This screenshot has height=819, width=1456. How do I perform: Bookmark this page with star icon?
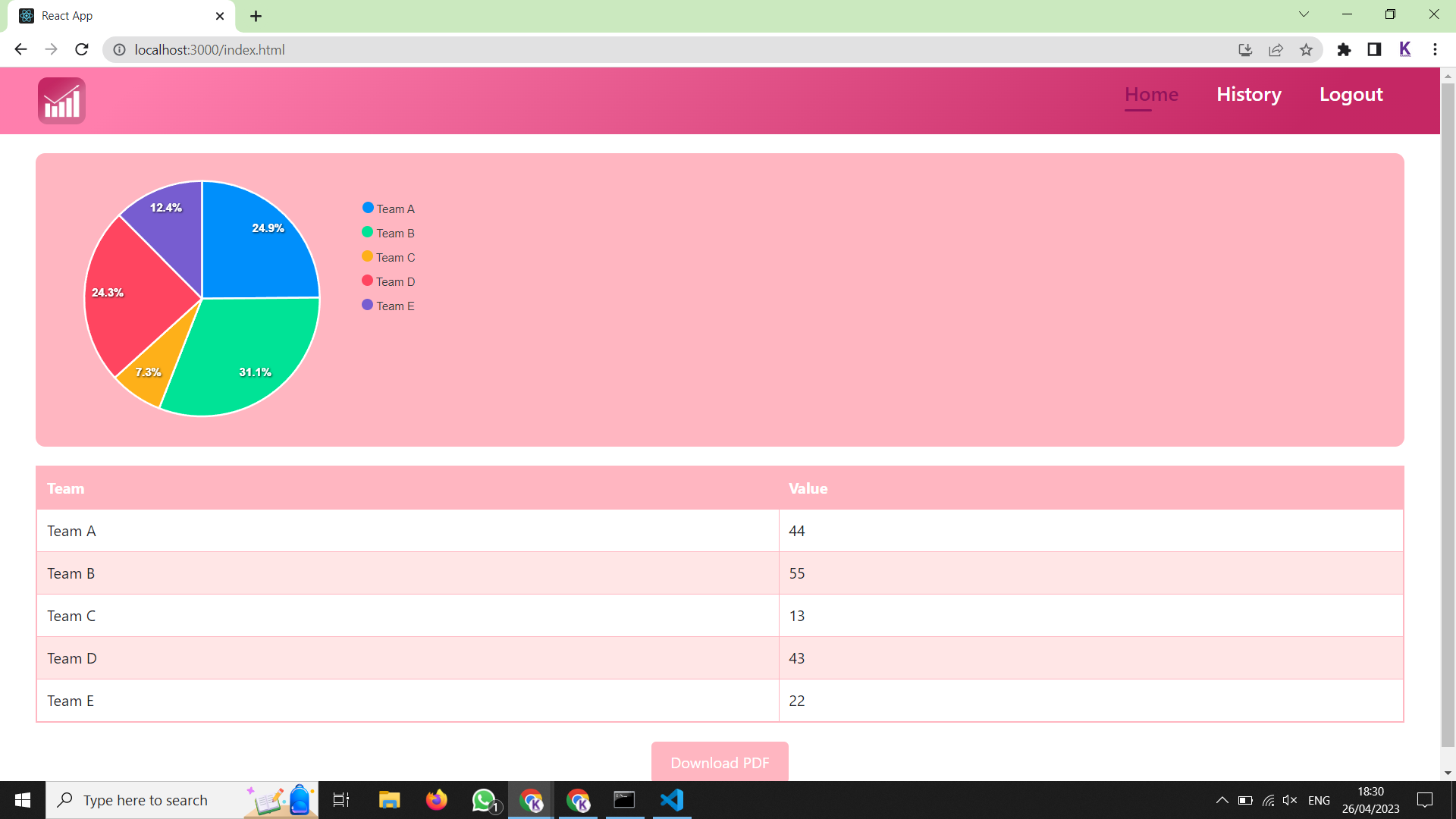(1306, 50)
